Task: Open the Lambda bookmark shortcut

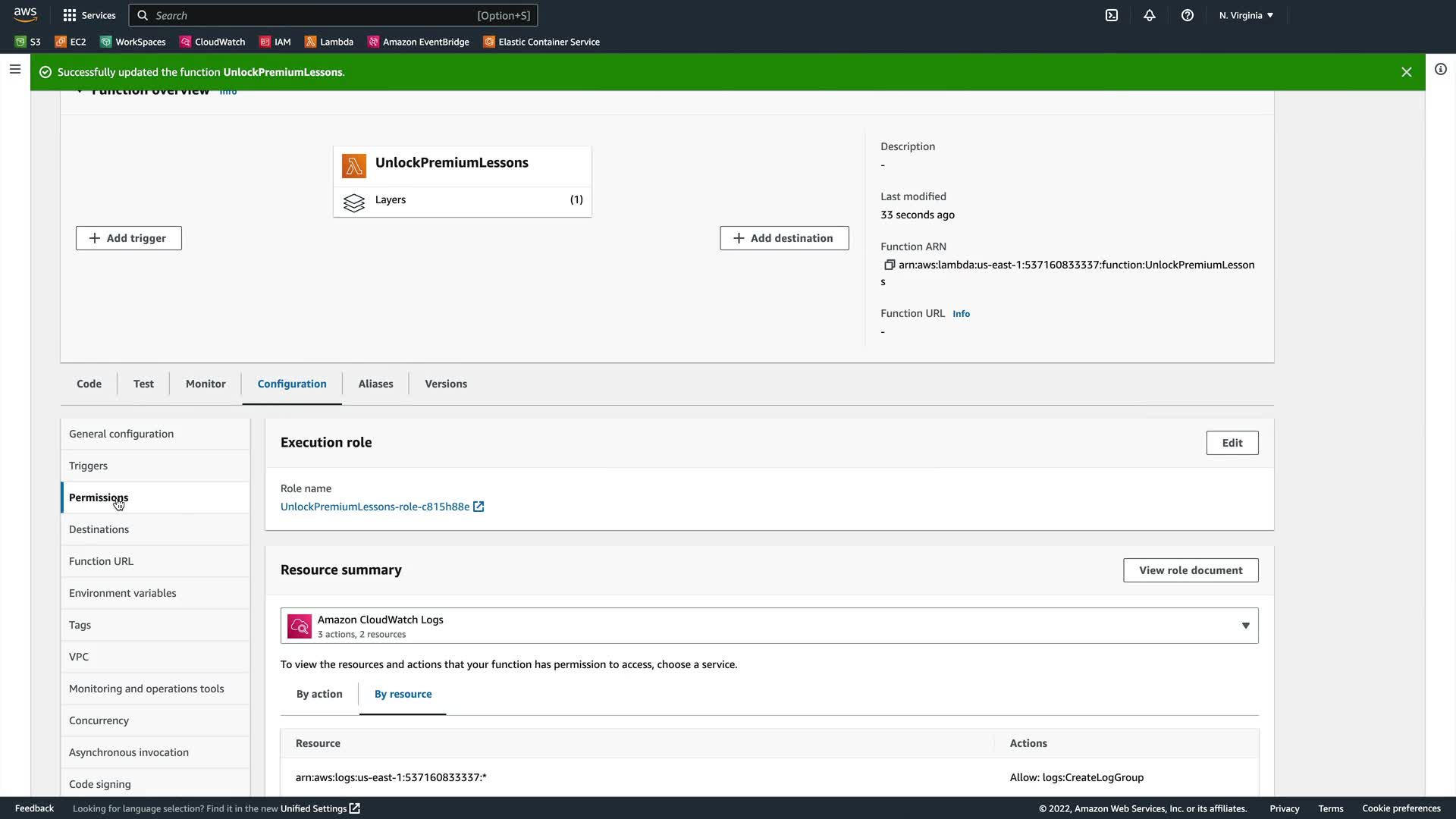Action: tap(329, 42)
